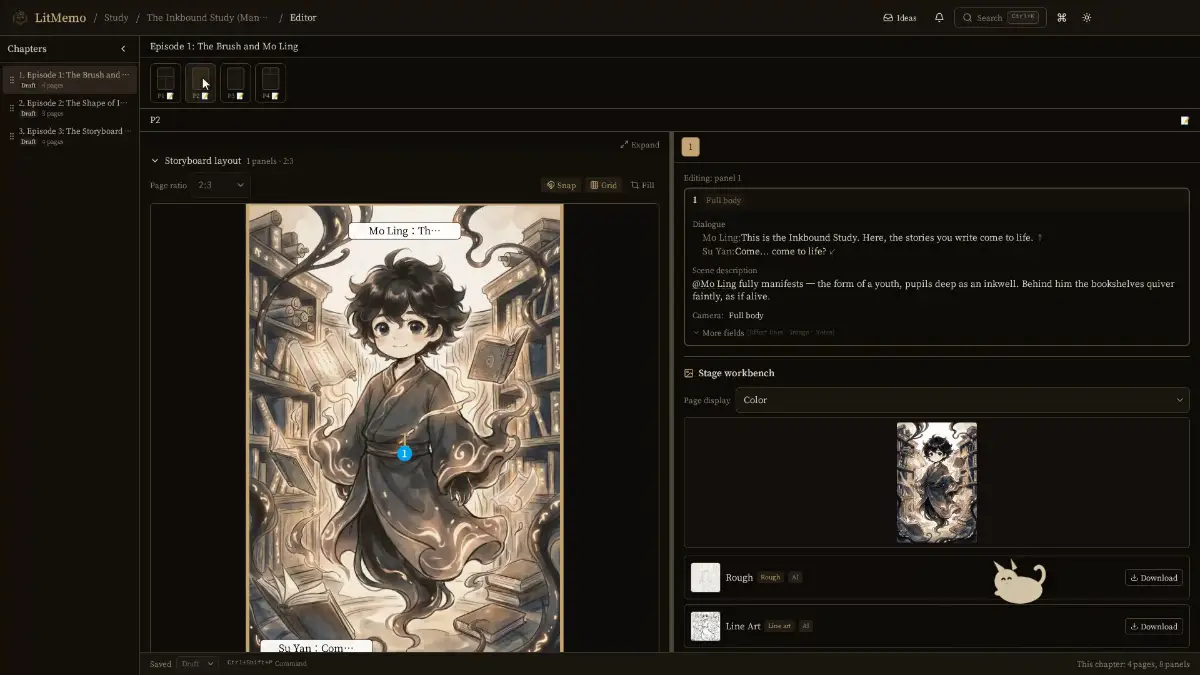Click the panel header '1 Full body'
The image size is (1200, 675).
pyautogui.click(x=718, y=200)
